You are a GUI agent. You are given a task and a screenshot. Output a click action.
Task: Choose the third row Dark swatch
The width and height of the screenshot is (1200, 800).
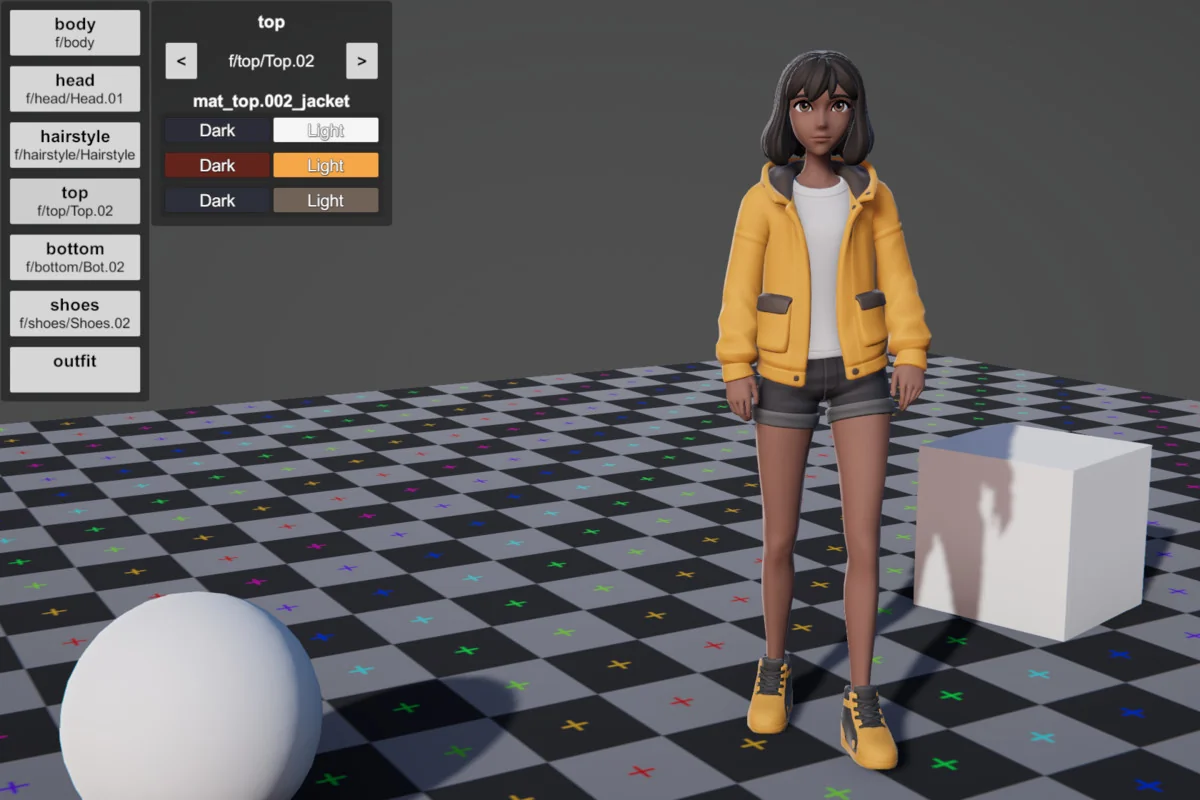217,200
